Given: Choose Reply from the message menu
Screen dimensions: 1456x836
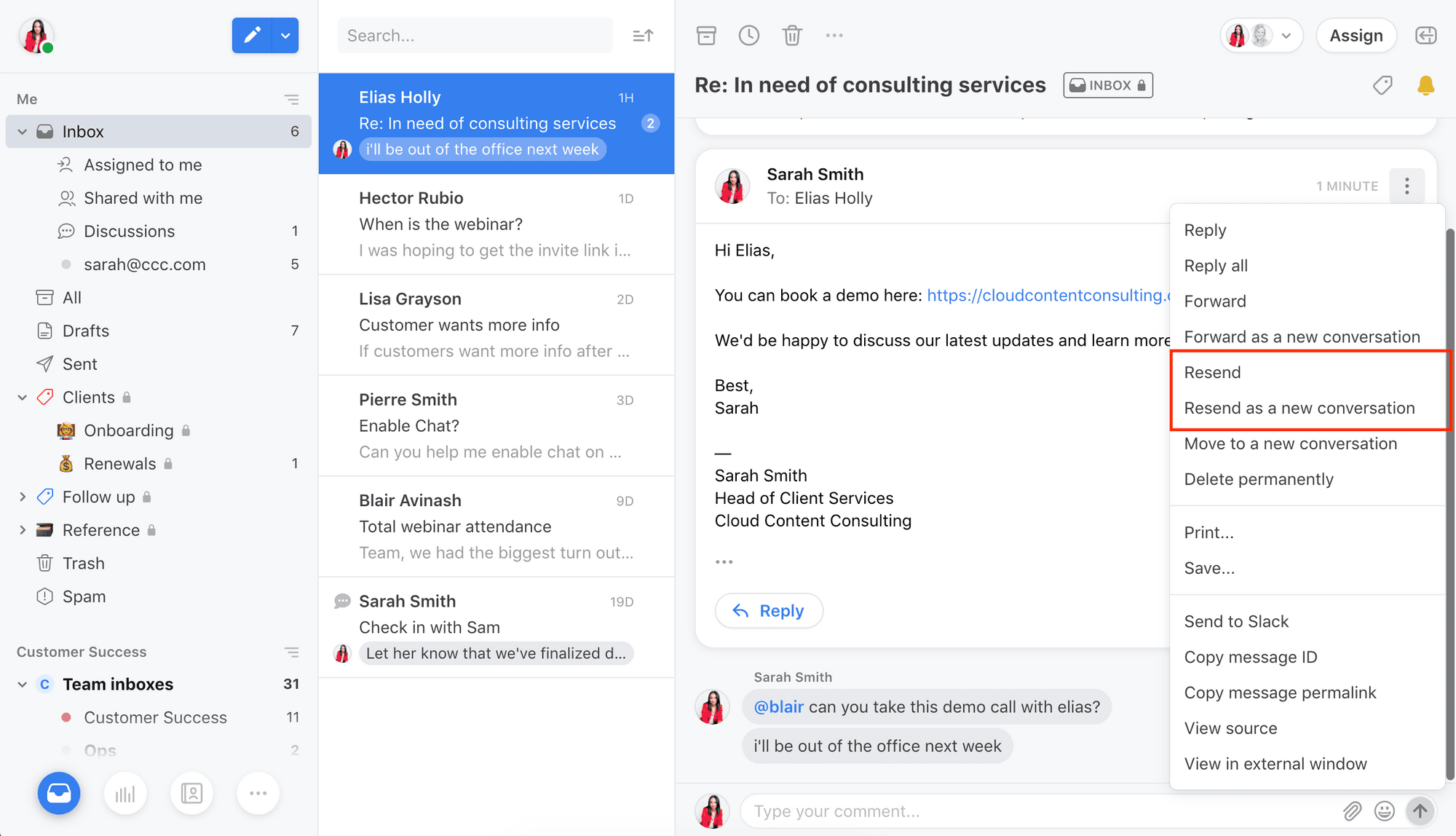Looking at the screenshot, I should (x=1307, y=230).
